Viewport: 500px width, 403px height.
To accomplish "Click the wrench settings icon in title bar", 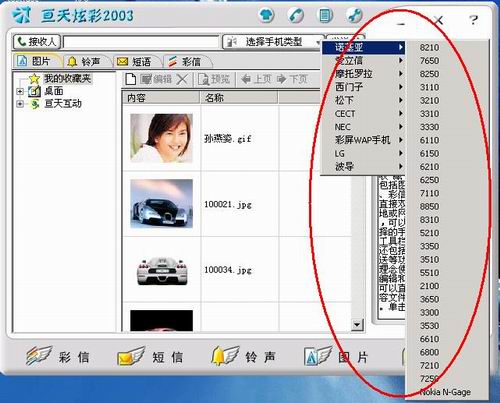I will coord(354,15).
